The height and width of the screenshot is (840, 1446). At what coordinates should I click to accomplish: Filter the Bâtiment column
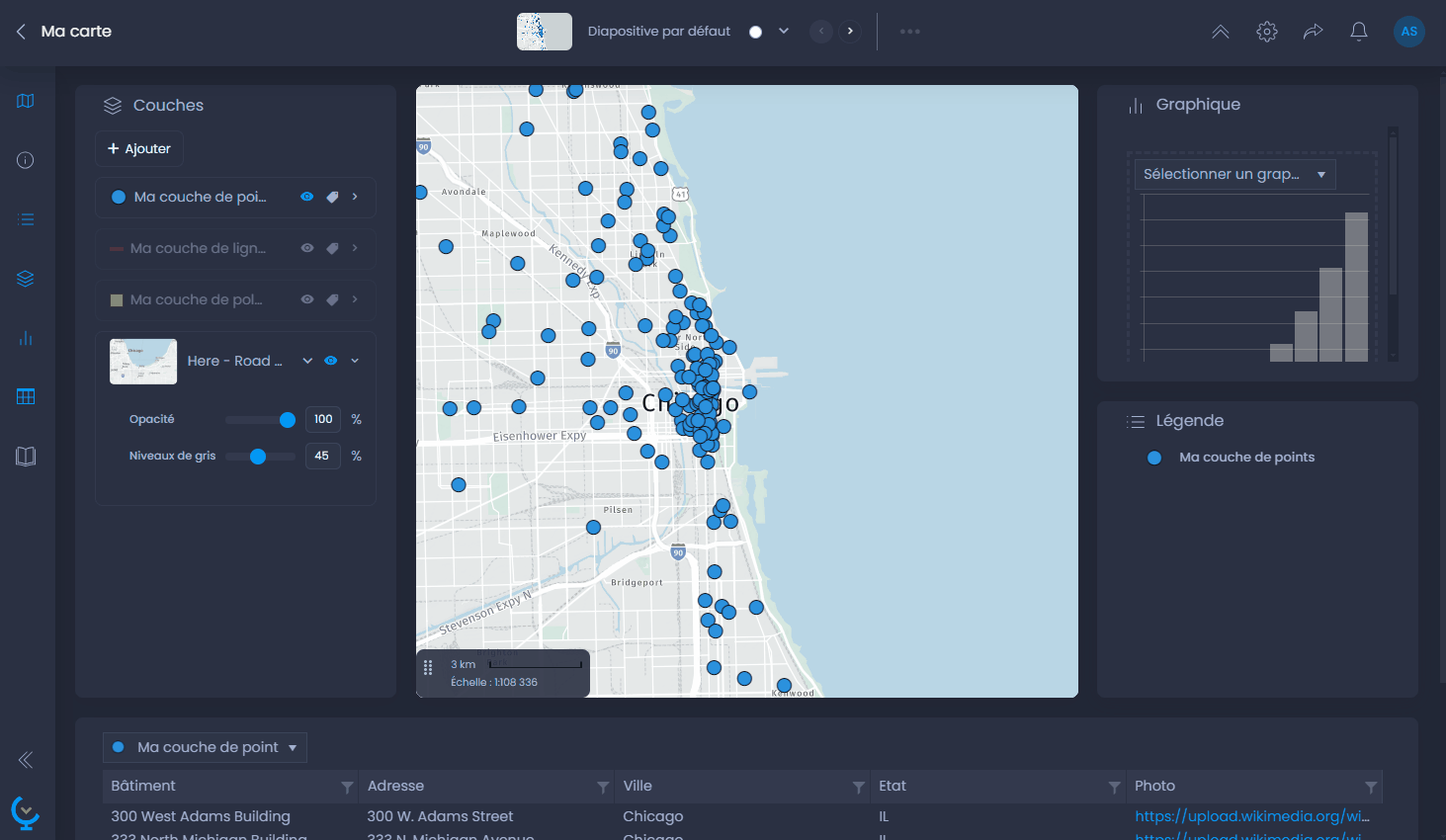pyautogui.click(x=347, y=787)
